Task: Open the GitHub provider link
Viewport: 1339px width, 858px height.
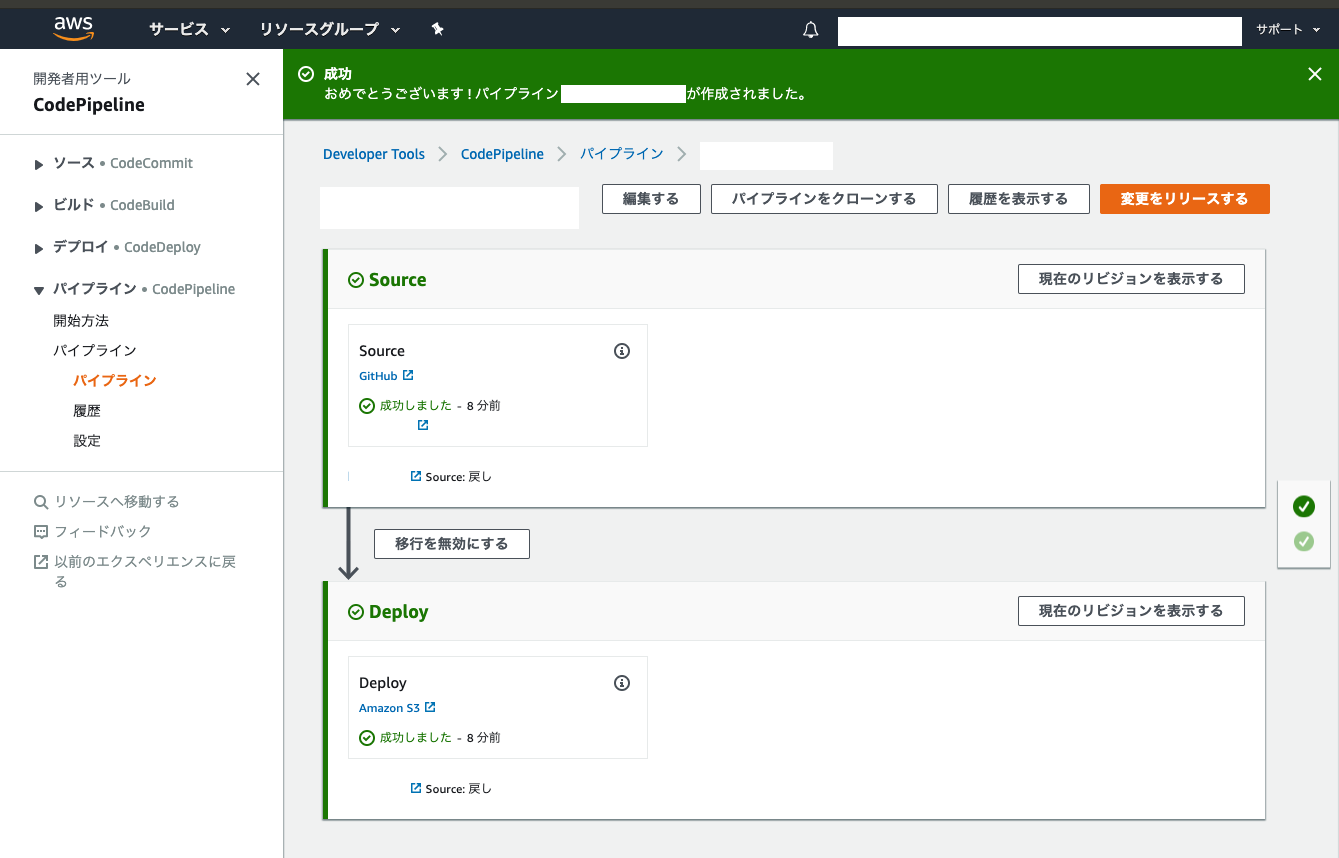Action: tap(386, 376)
